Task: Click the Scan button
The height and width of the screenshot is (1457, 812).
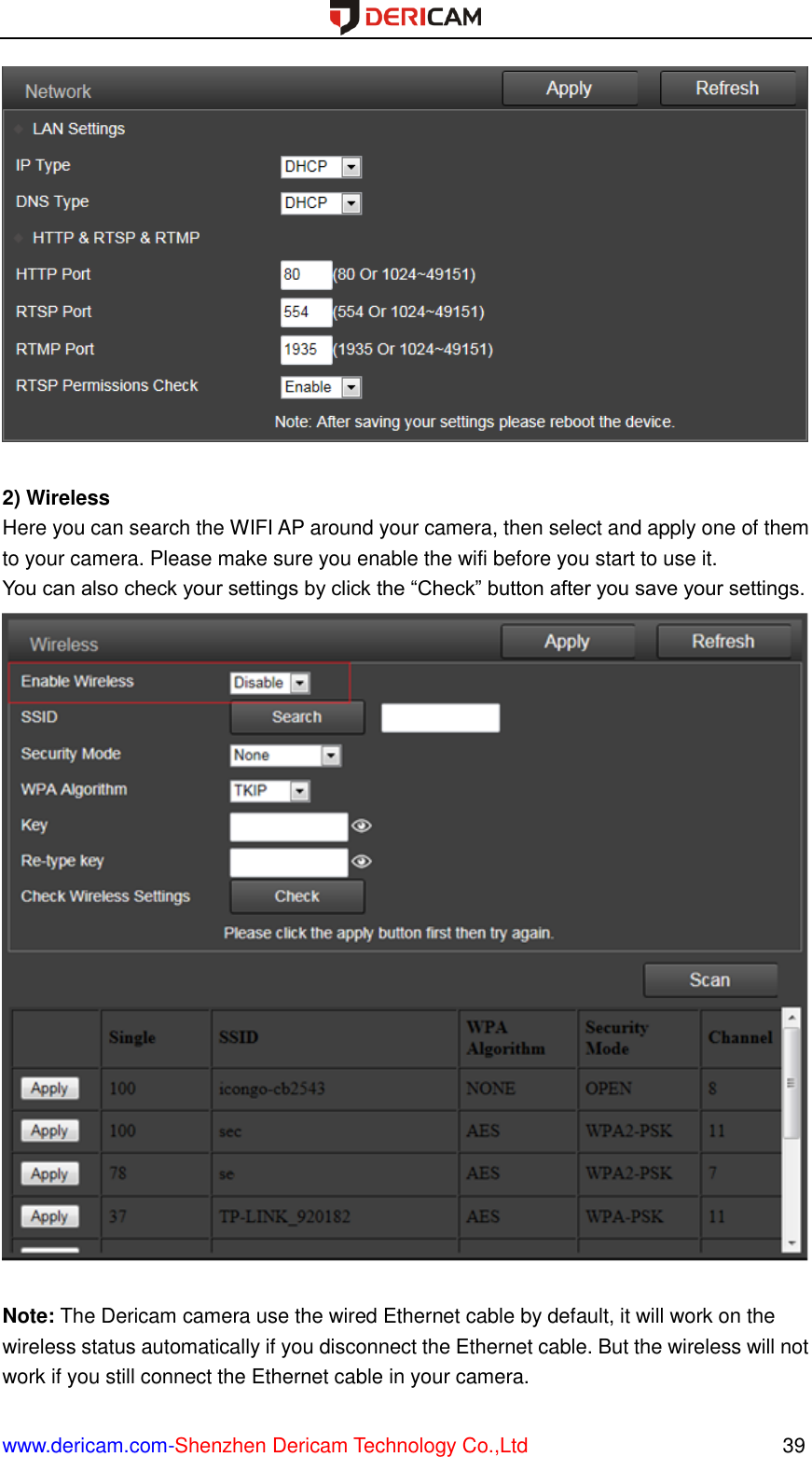Action: point(710,980)
